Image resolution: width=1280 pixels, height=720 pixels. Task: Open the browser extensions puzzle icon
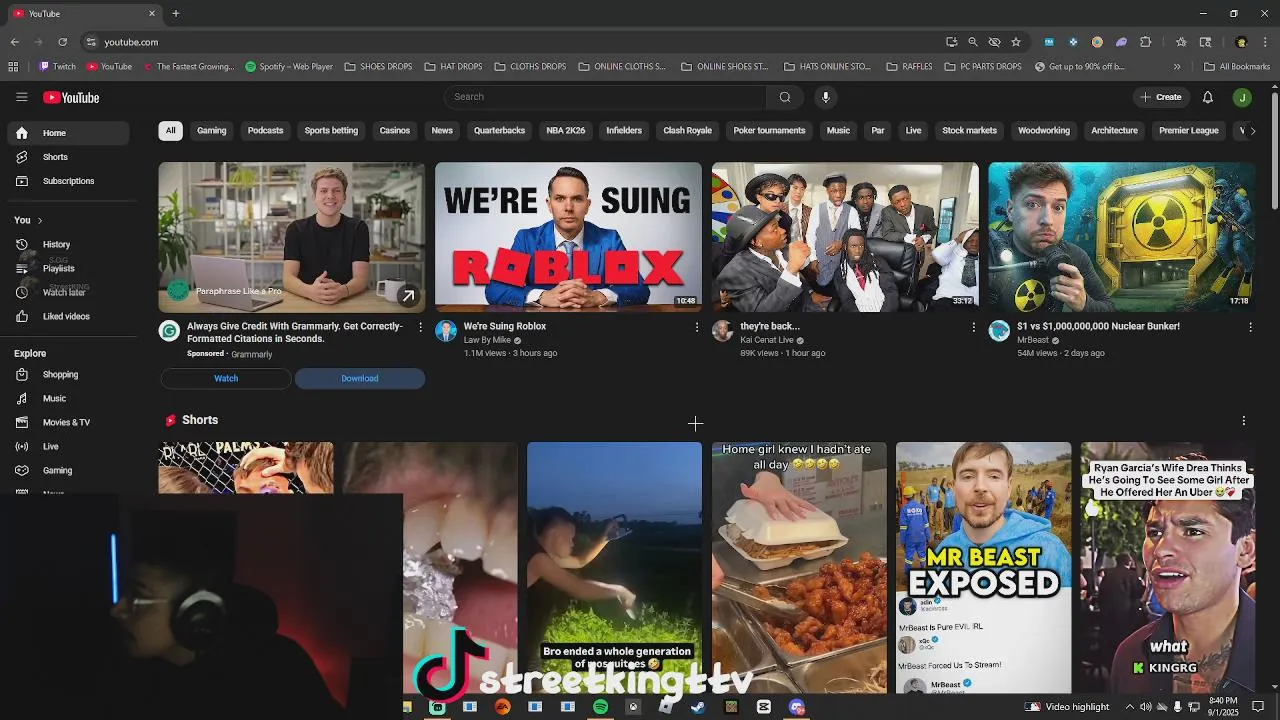(1146, 42)
